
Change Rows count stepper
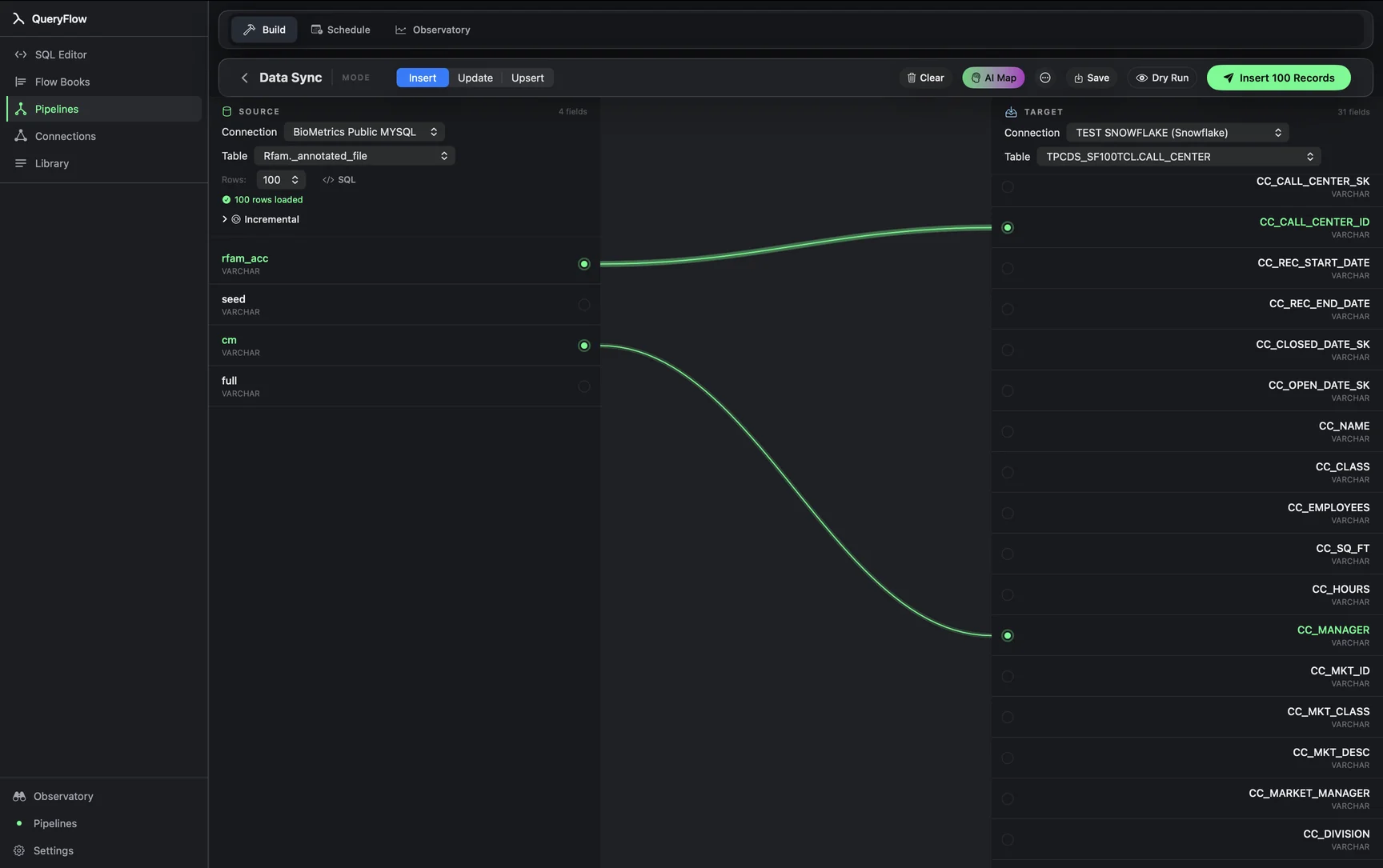coord(281,180)
